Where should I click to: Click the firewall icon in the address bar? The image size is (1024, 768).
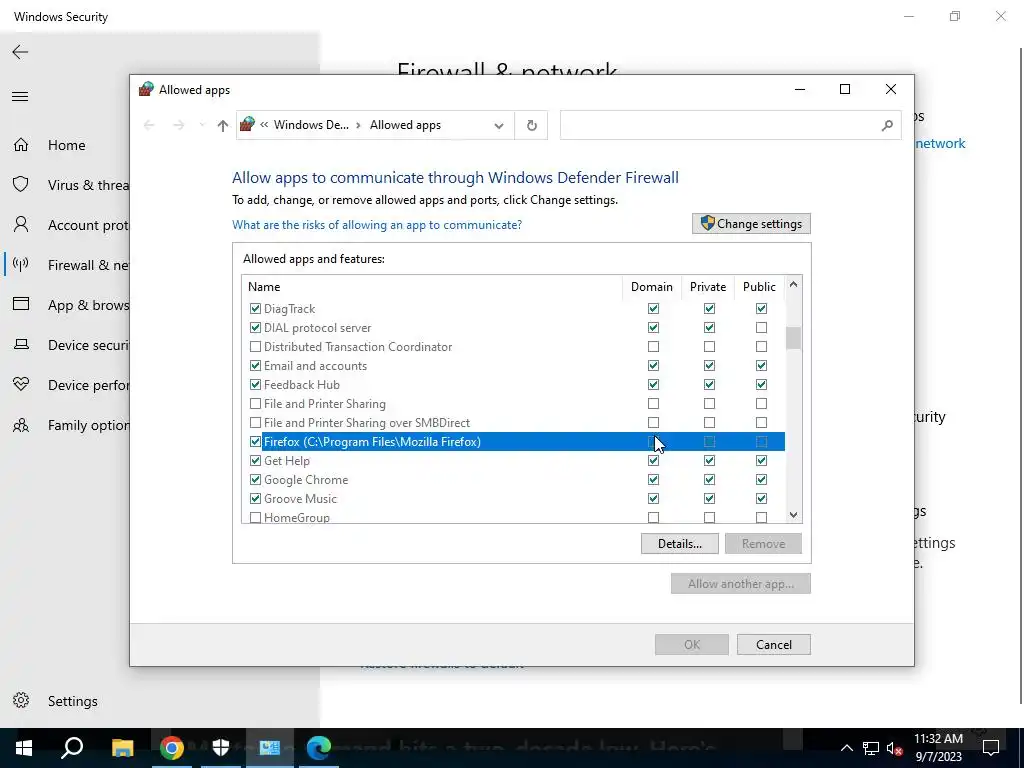248,124
